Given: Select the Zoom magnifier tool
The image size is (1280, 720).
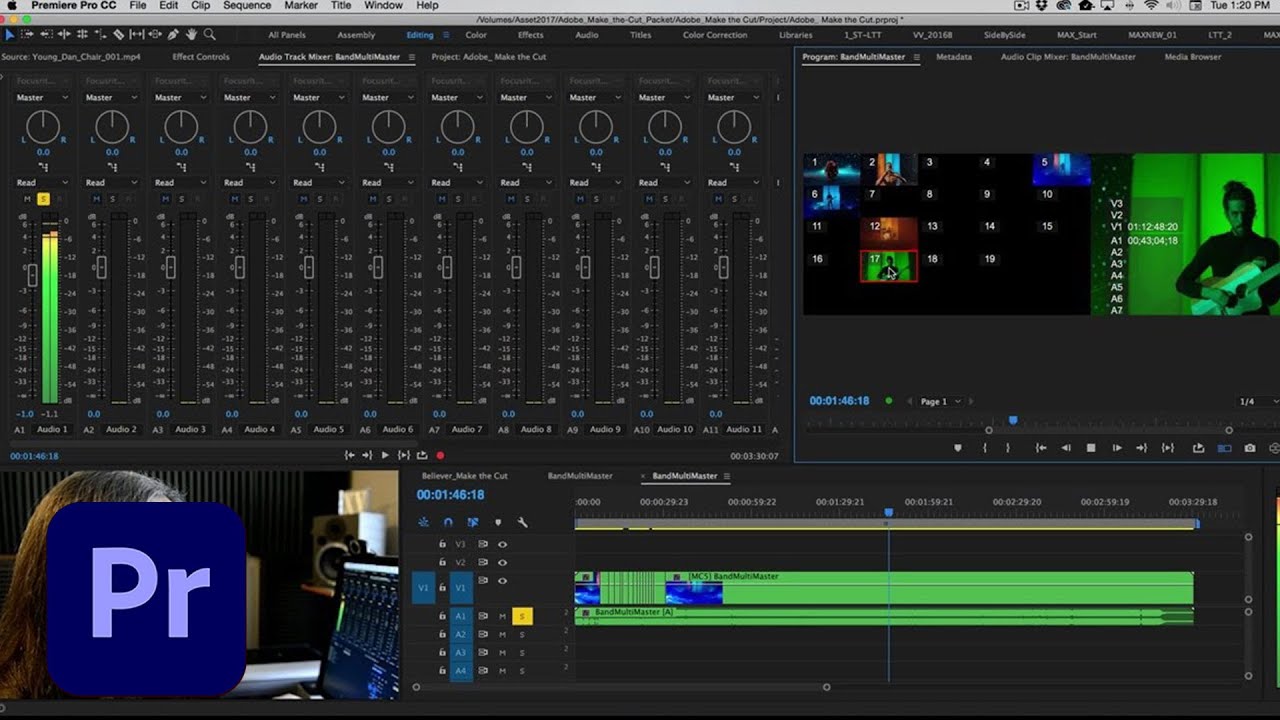Looking at the screenshot, I should coord(209,34).
